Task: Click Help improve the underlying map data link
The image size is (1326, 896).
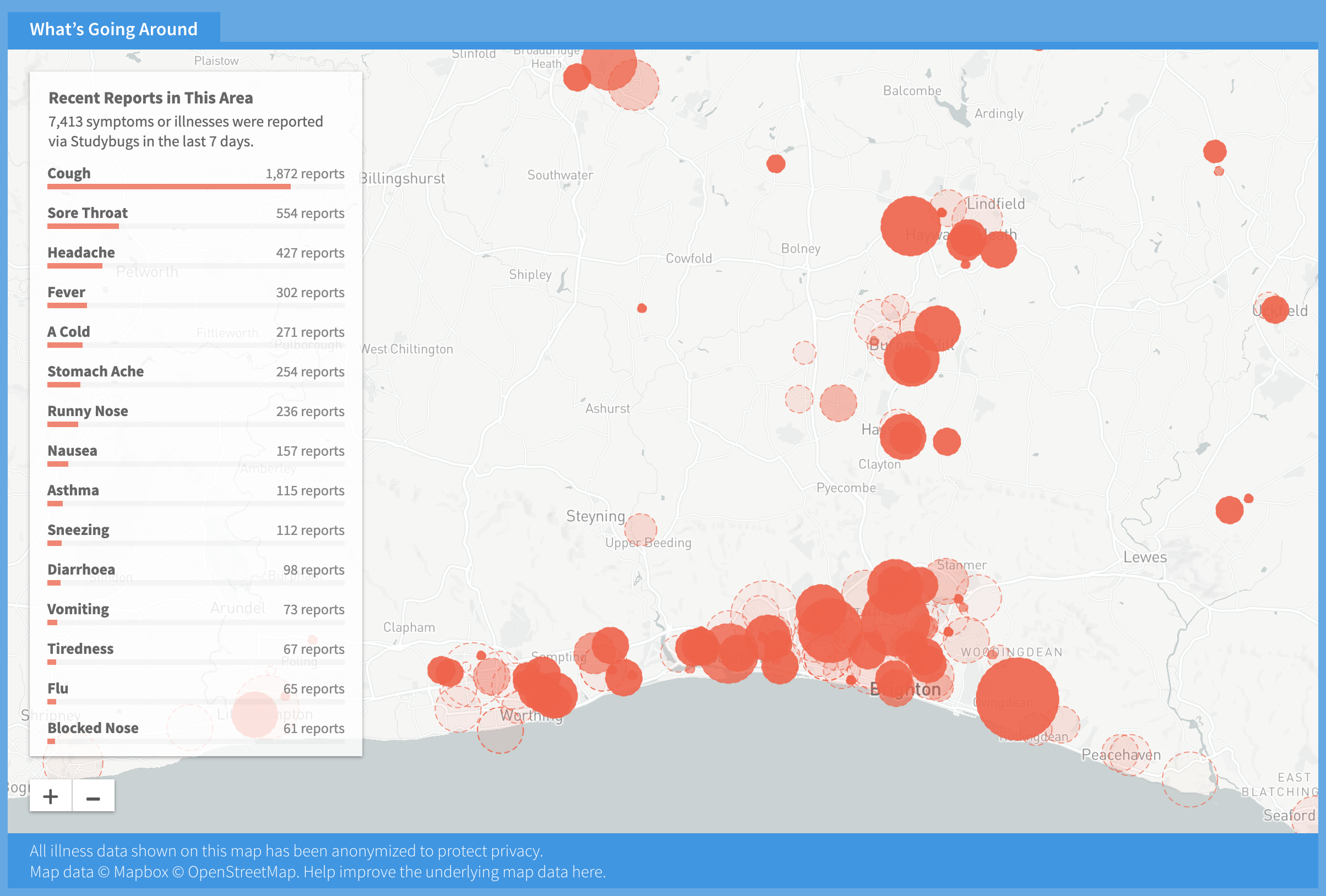Action: pyautogui.click(x=454, y=871)
